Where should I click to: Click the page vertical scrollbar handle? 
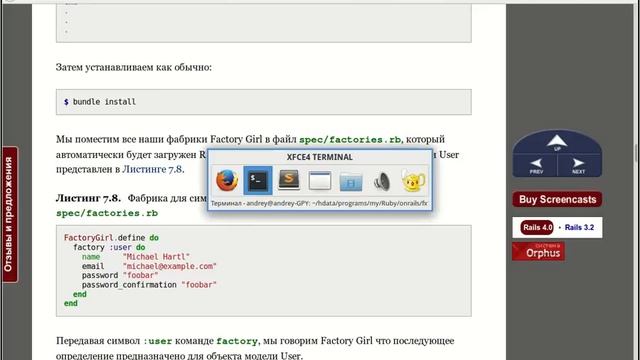point(636,153)
